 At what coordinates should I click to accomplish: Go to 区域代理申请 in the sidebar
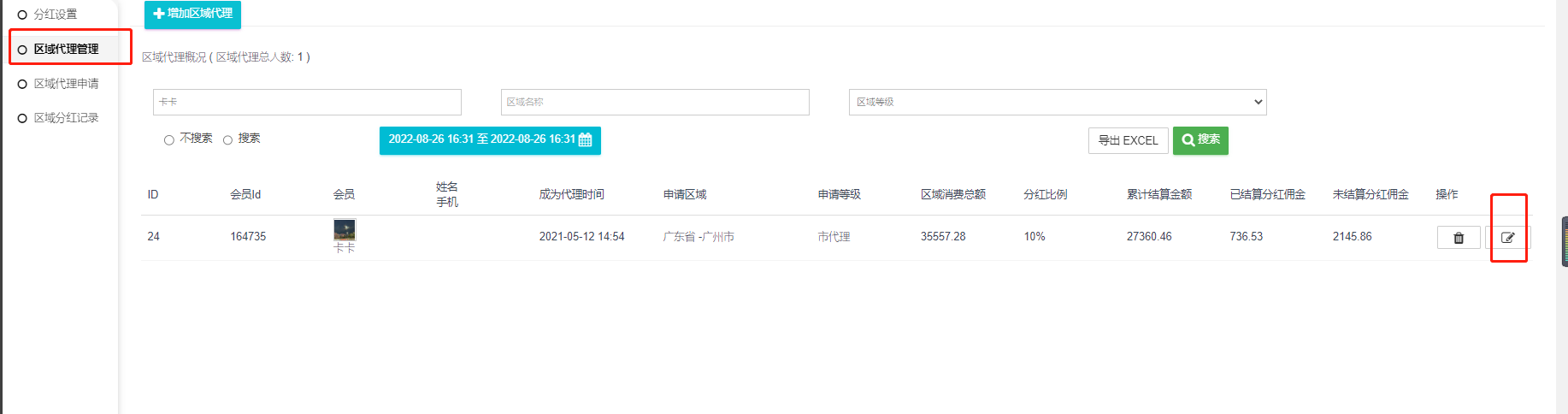[x=66, y=84]
